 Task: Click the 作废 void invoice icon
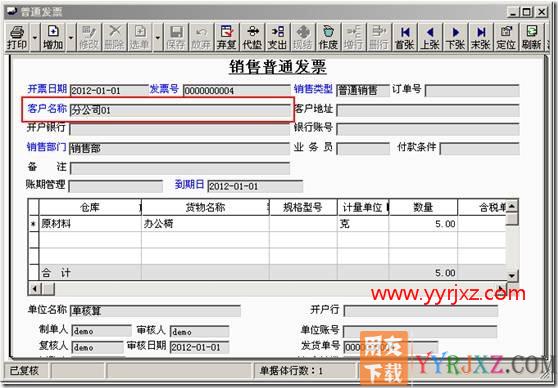(x=328, y=37)
